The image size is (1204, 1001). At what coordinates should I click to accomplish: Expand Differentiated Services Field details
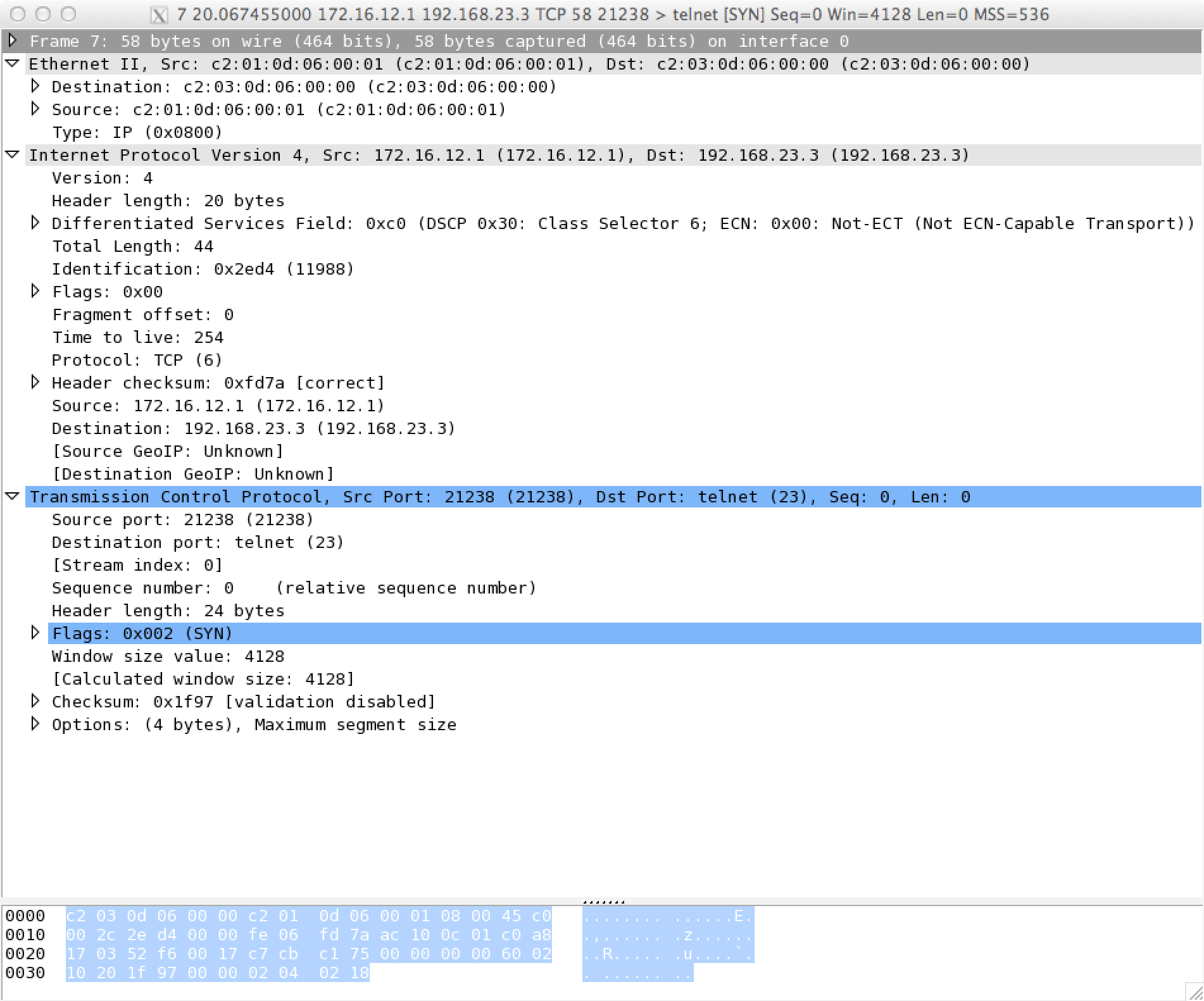pyautogui.click(x=35, y=223)
